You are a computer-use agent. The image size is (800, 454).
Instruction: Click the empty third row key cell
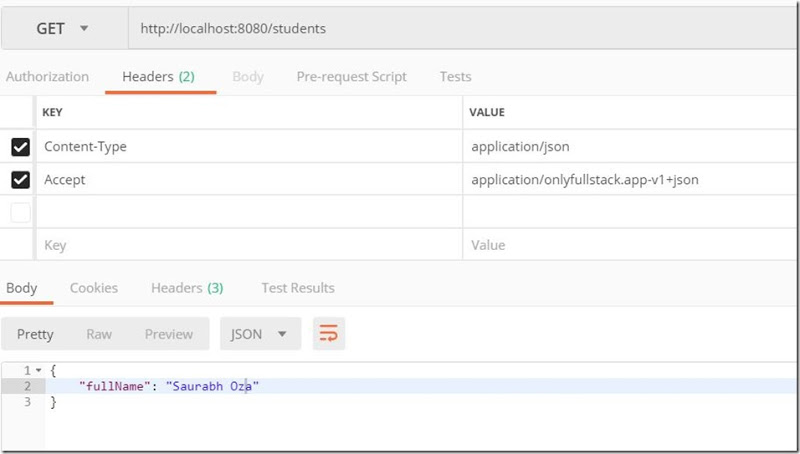pyautogui.click(x=249, y=212)
